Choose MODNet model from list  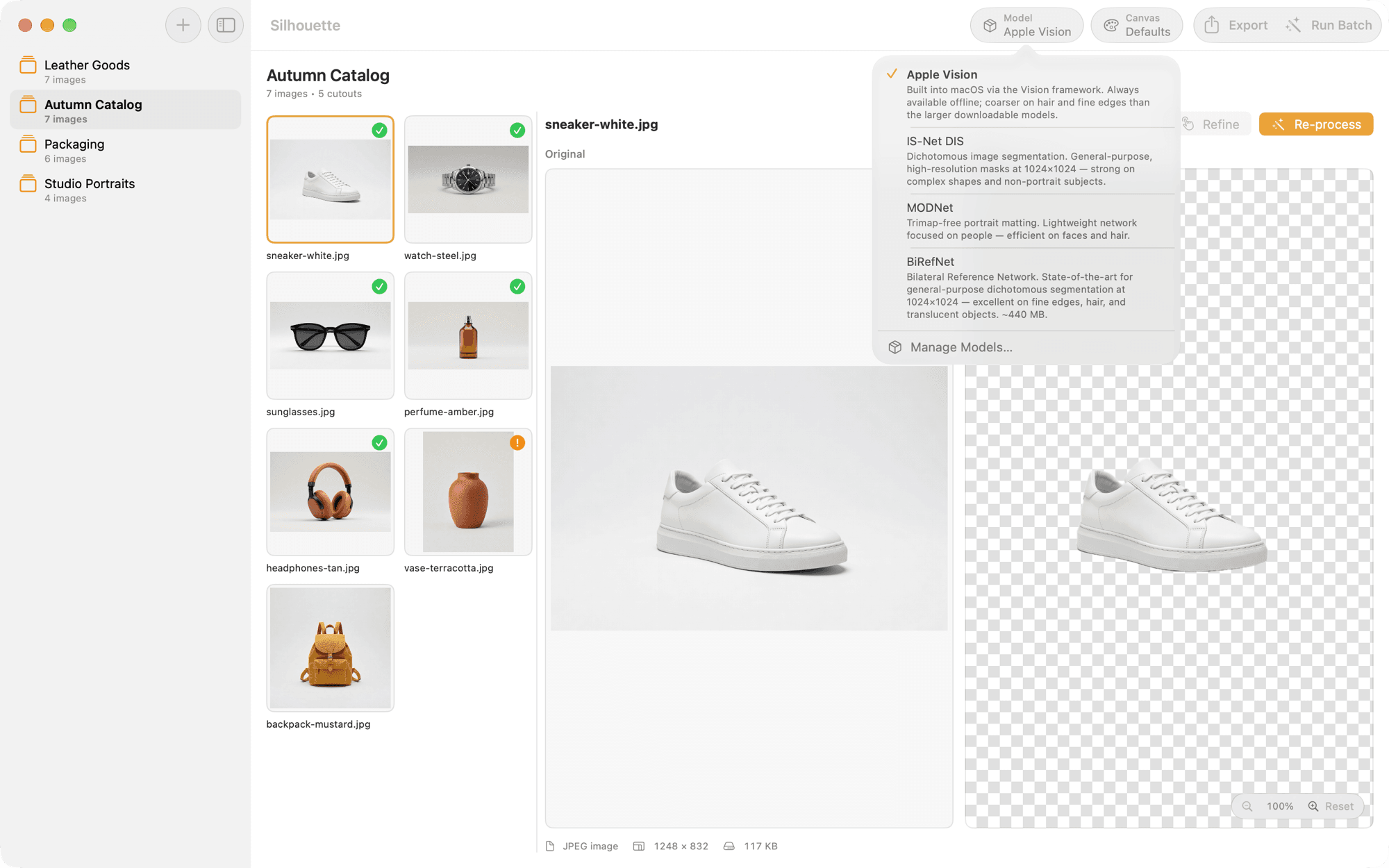pyautogui.click(x=1026, y=221)
